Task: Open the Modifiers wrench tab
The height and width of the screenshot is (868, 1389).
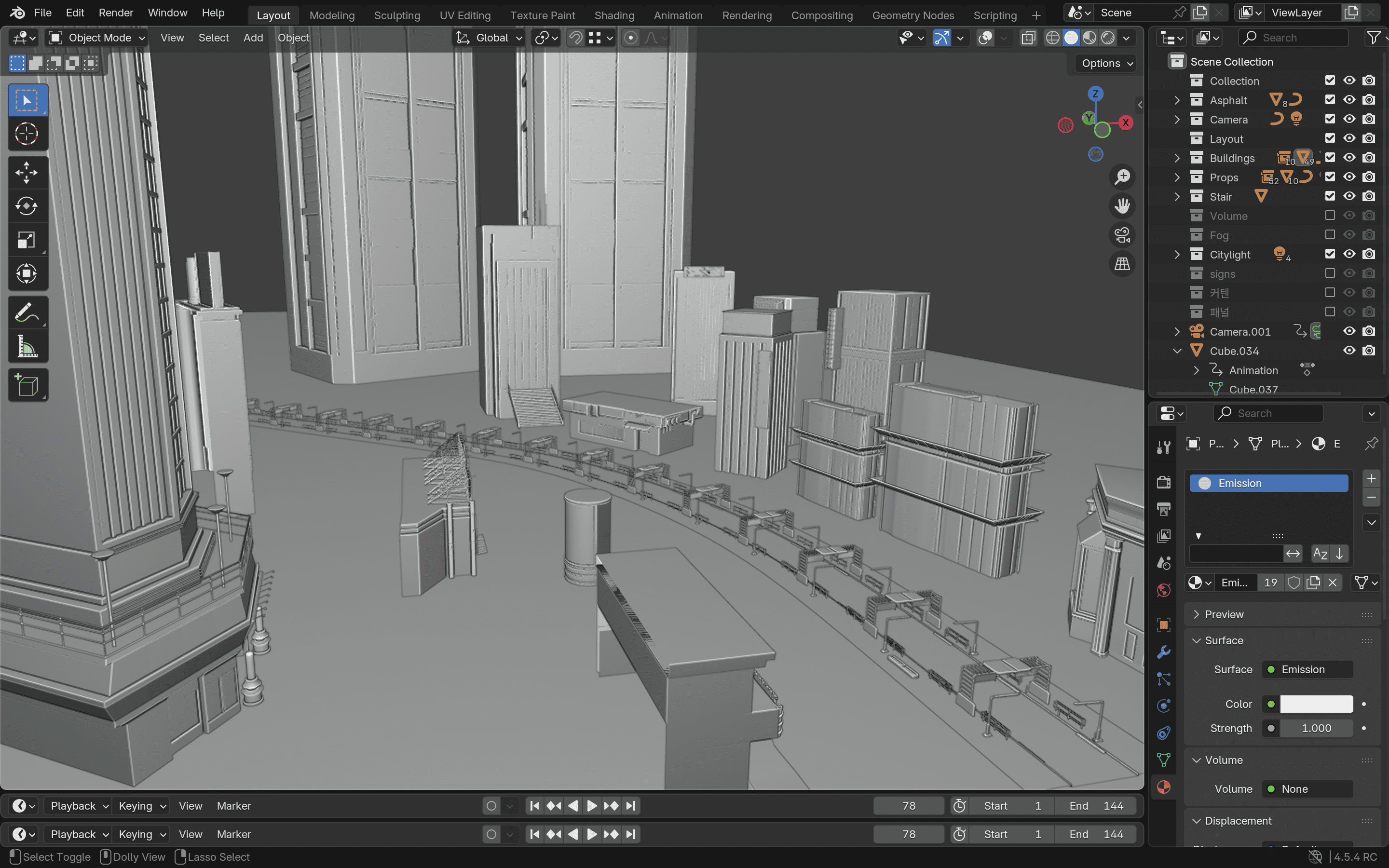Action: (1163, 651)
